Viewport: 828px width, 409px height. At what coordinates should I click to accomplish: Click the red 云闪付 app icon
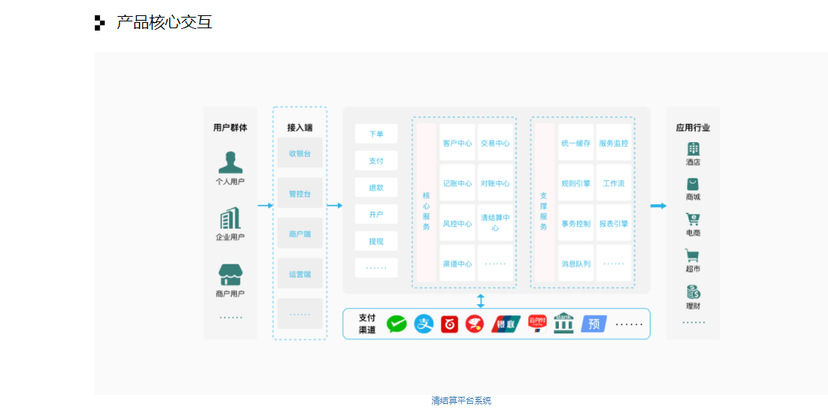(538, 324)
